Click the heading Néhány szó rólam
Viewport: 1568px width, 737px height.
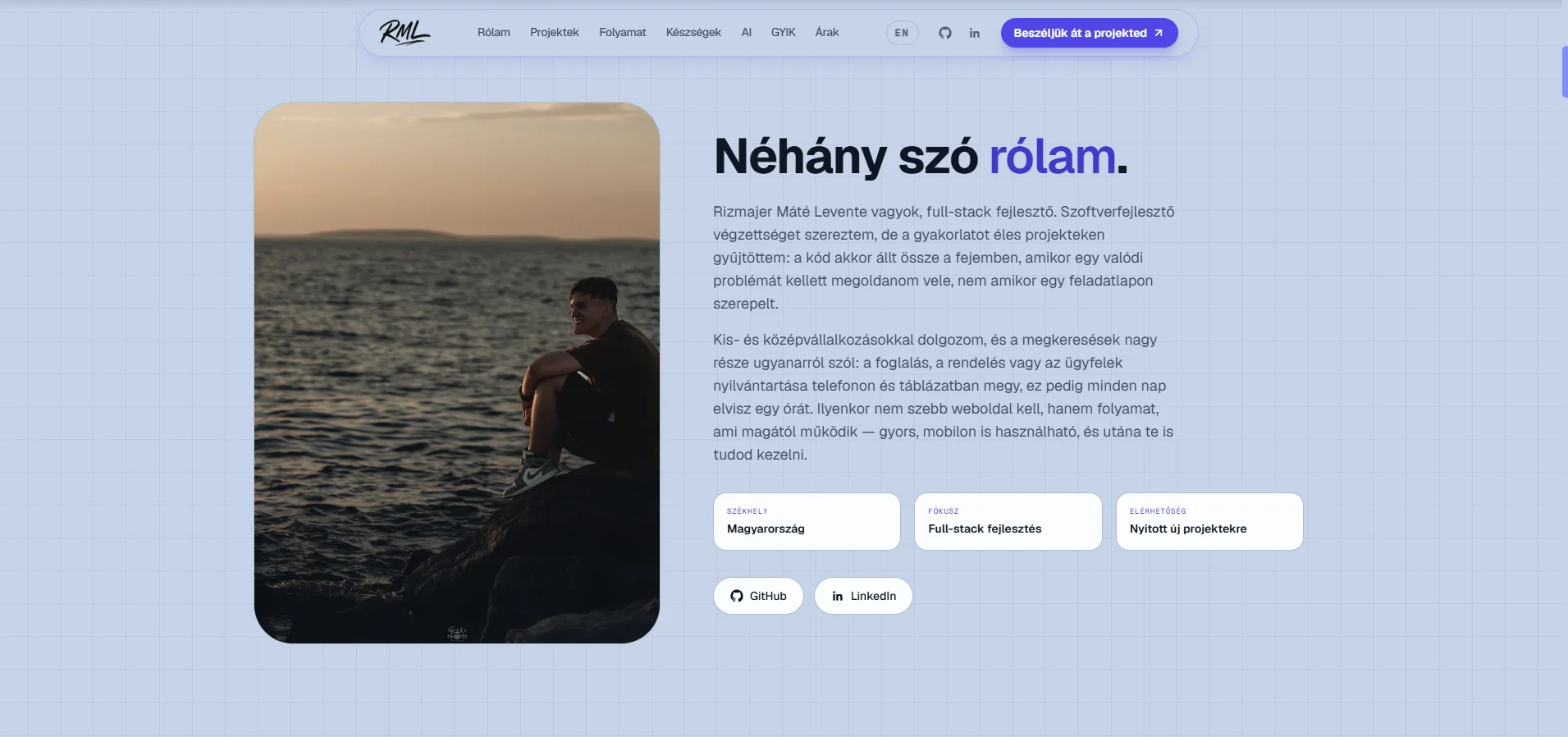click(921, 156)
